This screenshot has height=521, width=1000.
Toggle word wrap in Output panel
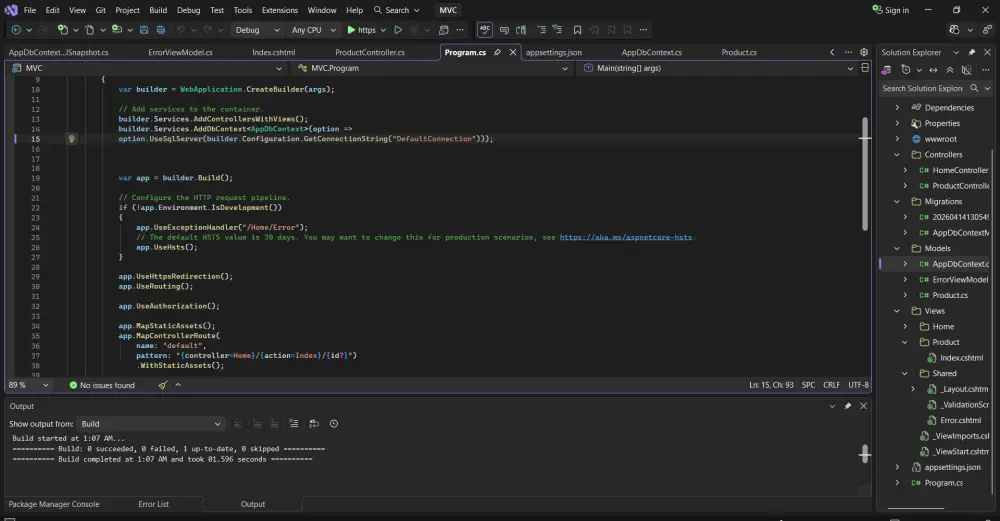pyautogui.click(x=313, y=423)
